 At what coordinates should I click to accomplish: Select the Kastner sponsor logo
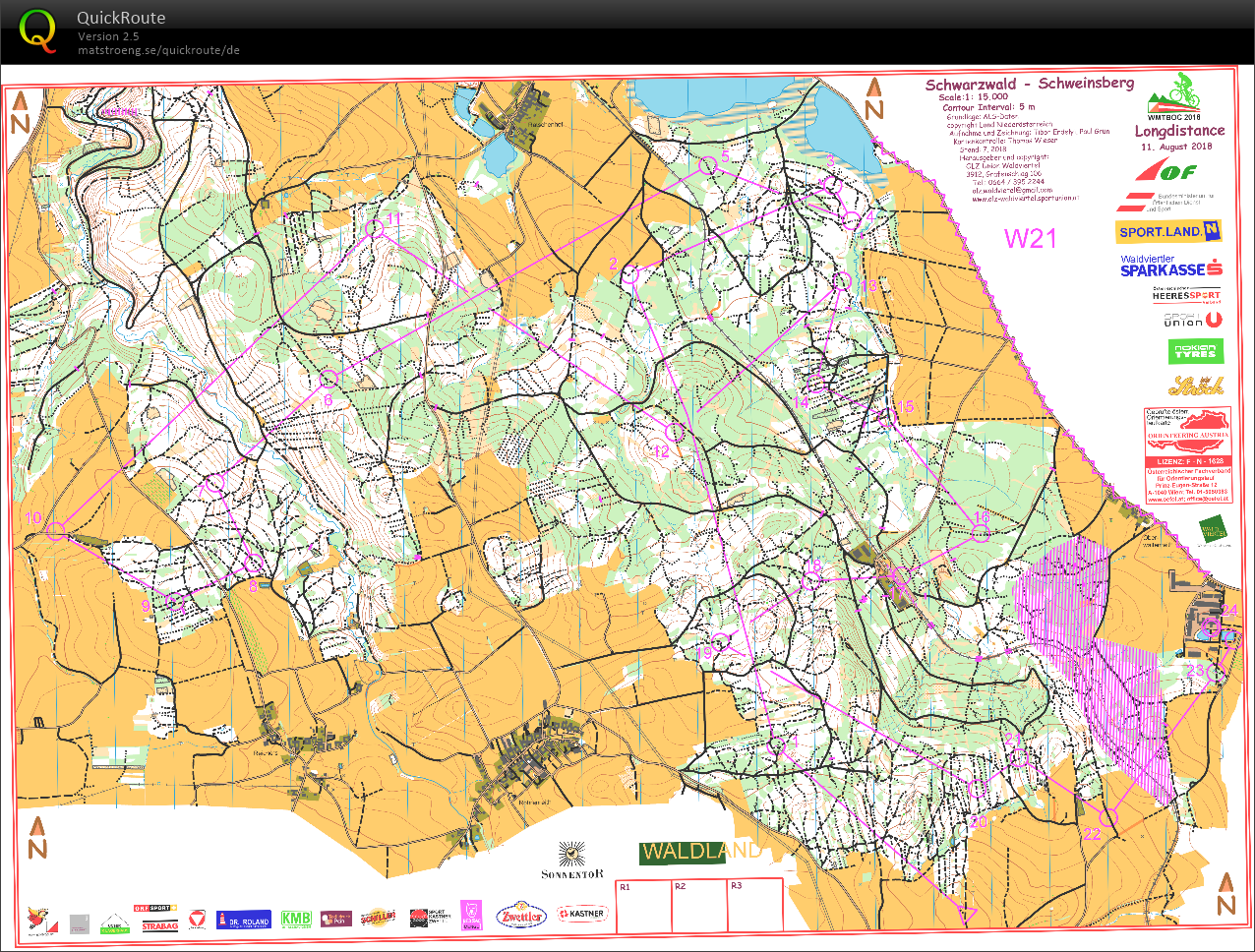tap(584, 913)
